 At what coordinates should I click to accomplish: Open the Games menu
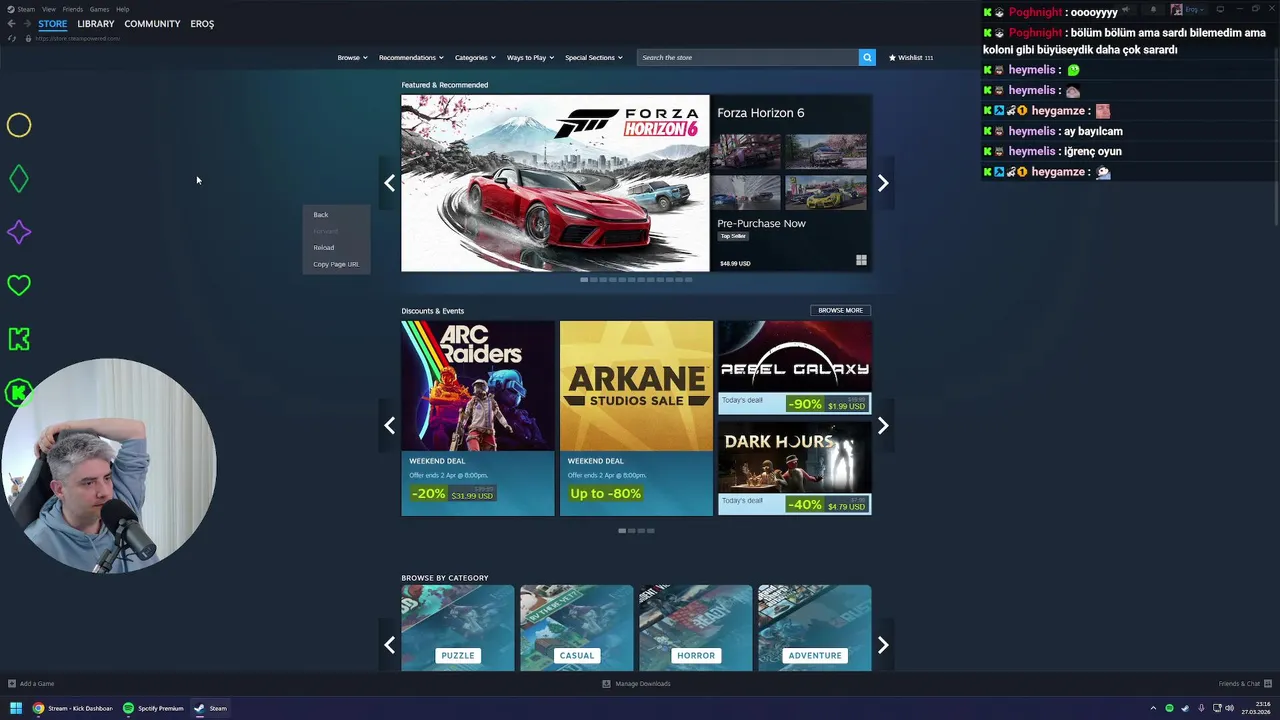(99, 9)
